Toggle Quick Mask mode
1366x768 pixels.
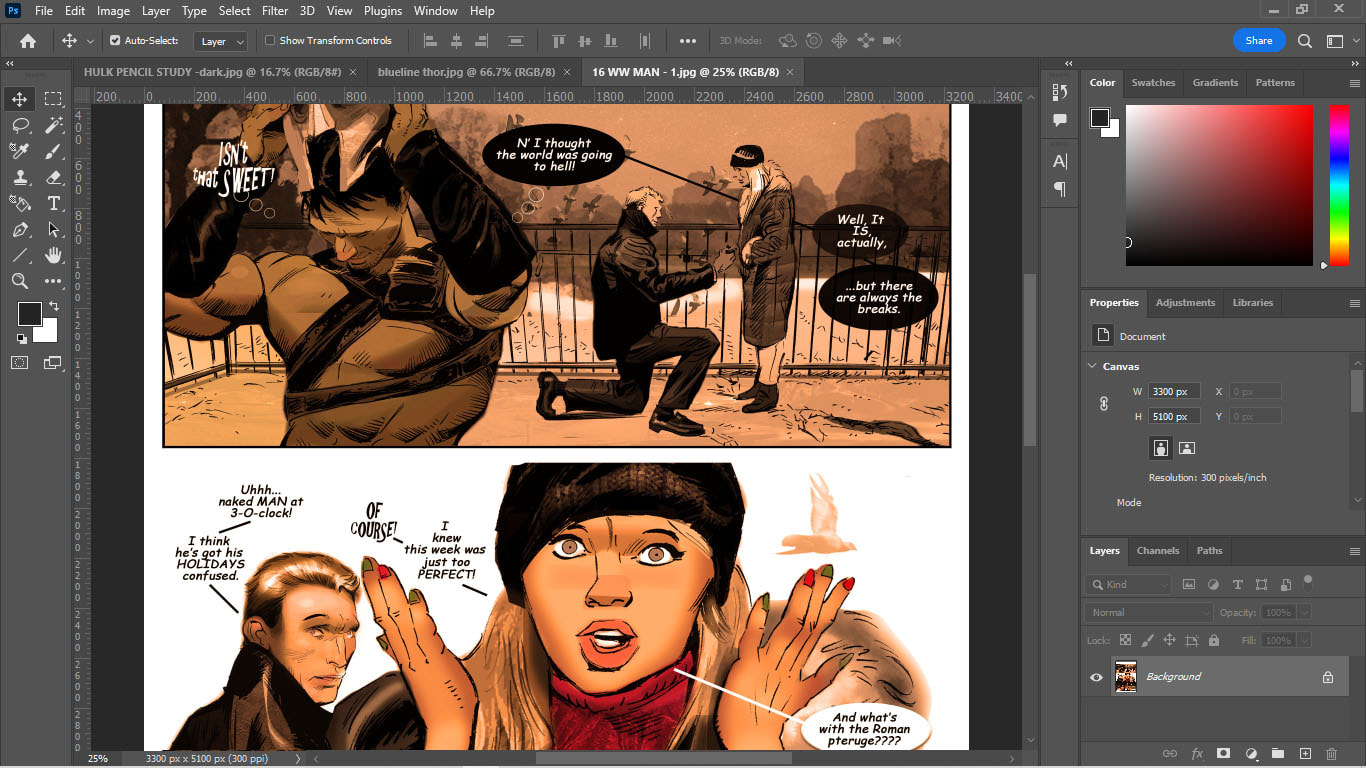pos(19,362)
